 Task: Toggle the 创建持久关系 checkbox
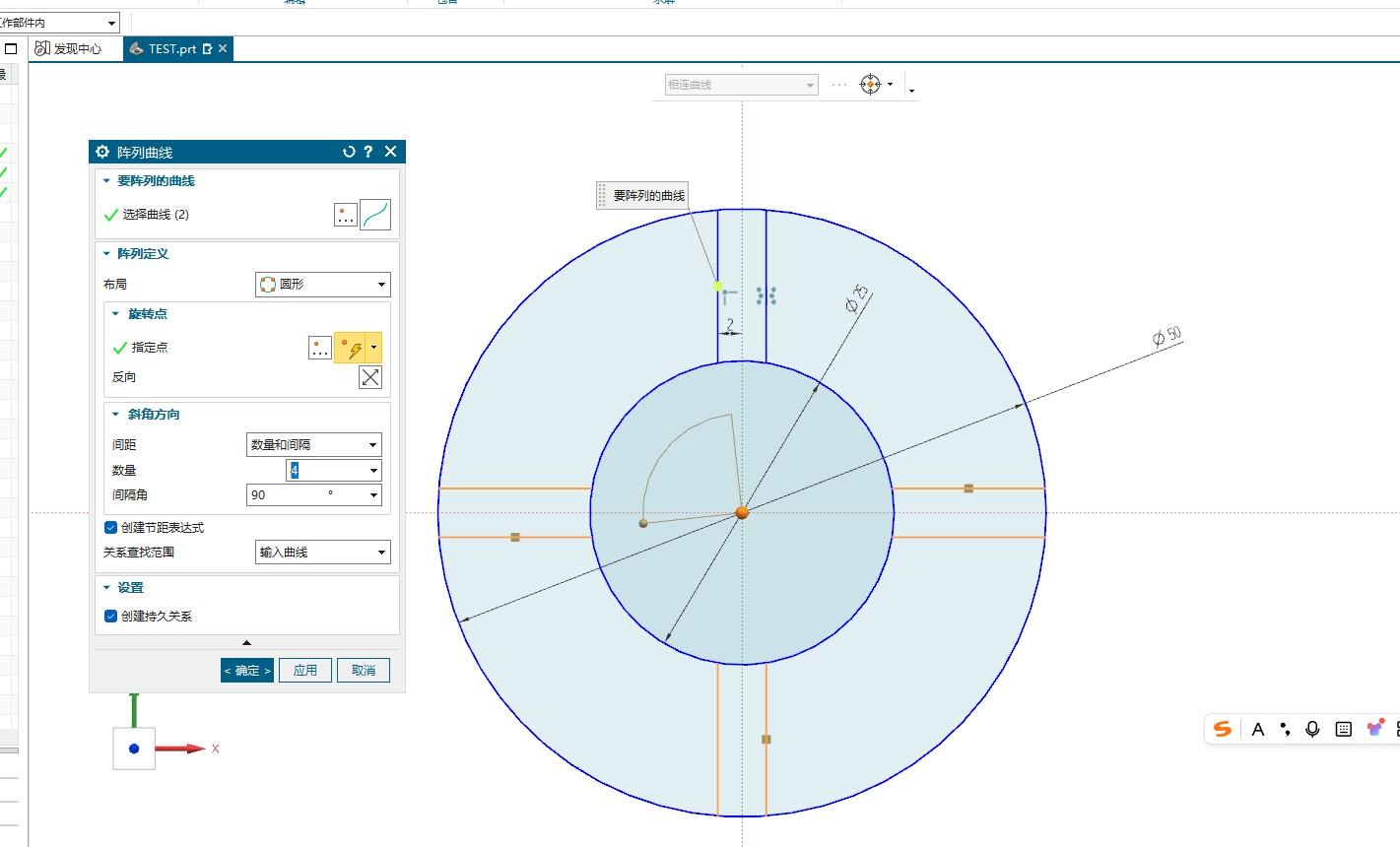pyautogui.click(x=110, y=617)
